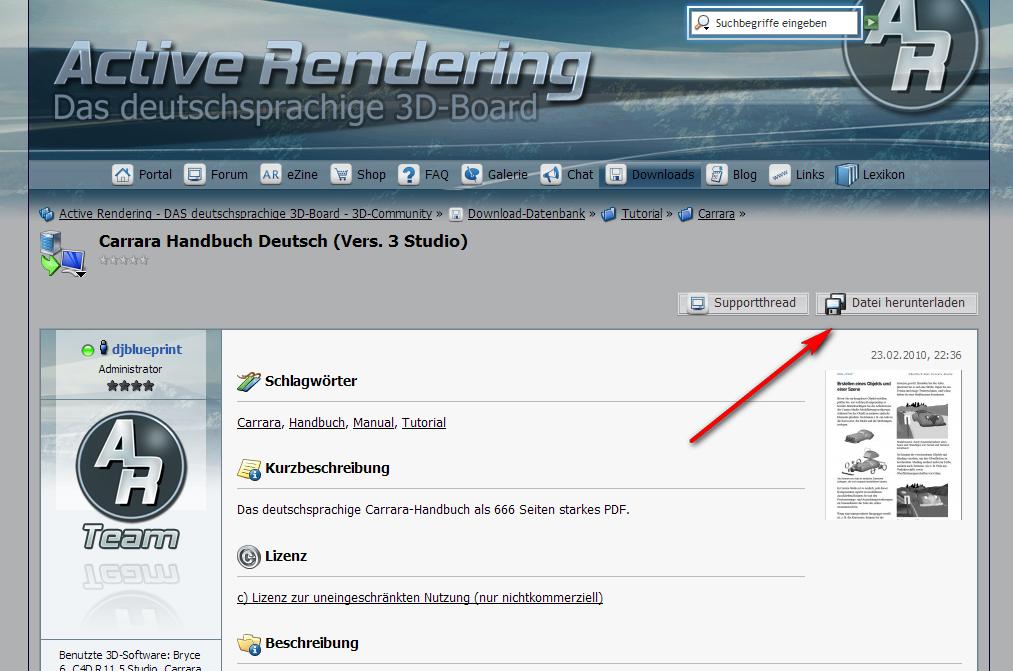Click the Active Rendering site logo banner
Screen dimensions: 1013x671
(323, 81)
